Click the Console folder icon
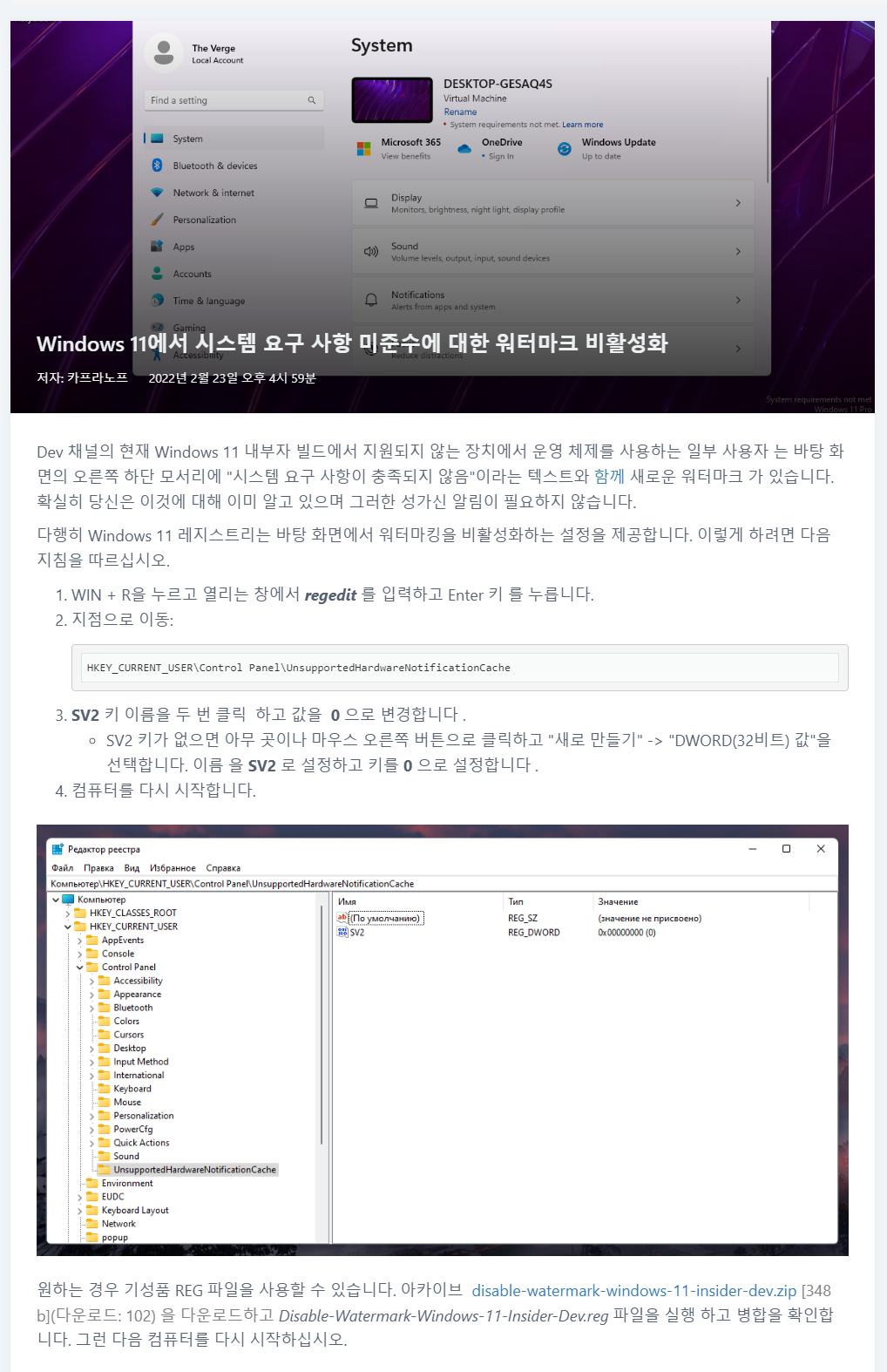887x1372 pixels. coord(92,954)
